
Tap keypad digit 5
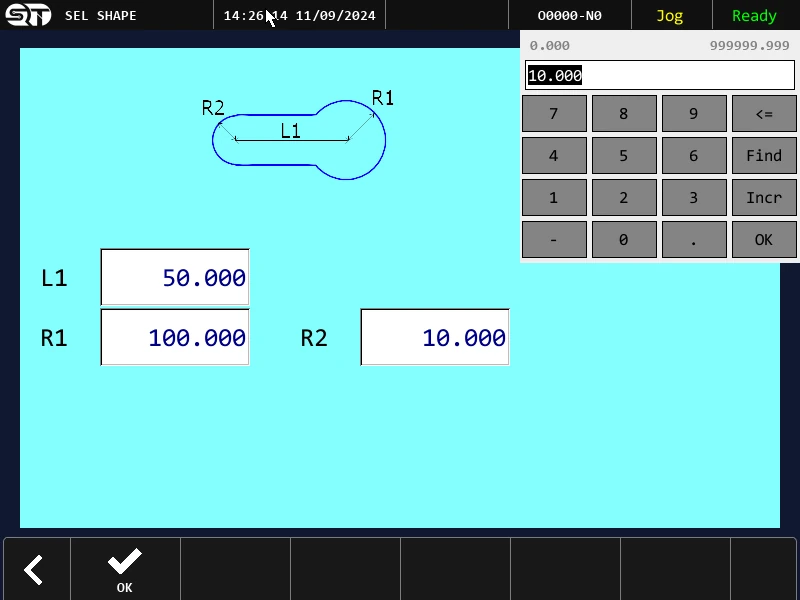click(x=624, y=156)
